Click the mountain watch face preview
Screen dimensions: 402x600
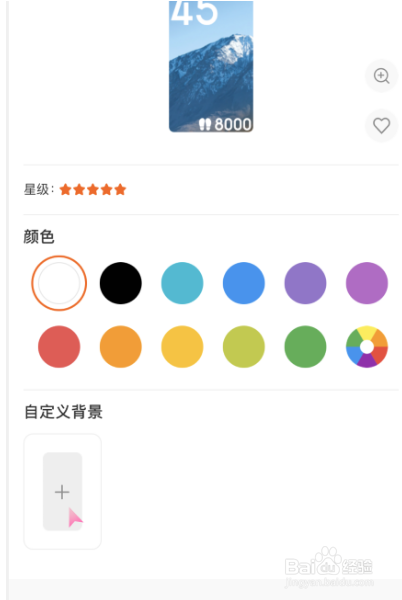[x=211, y=66]
